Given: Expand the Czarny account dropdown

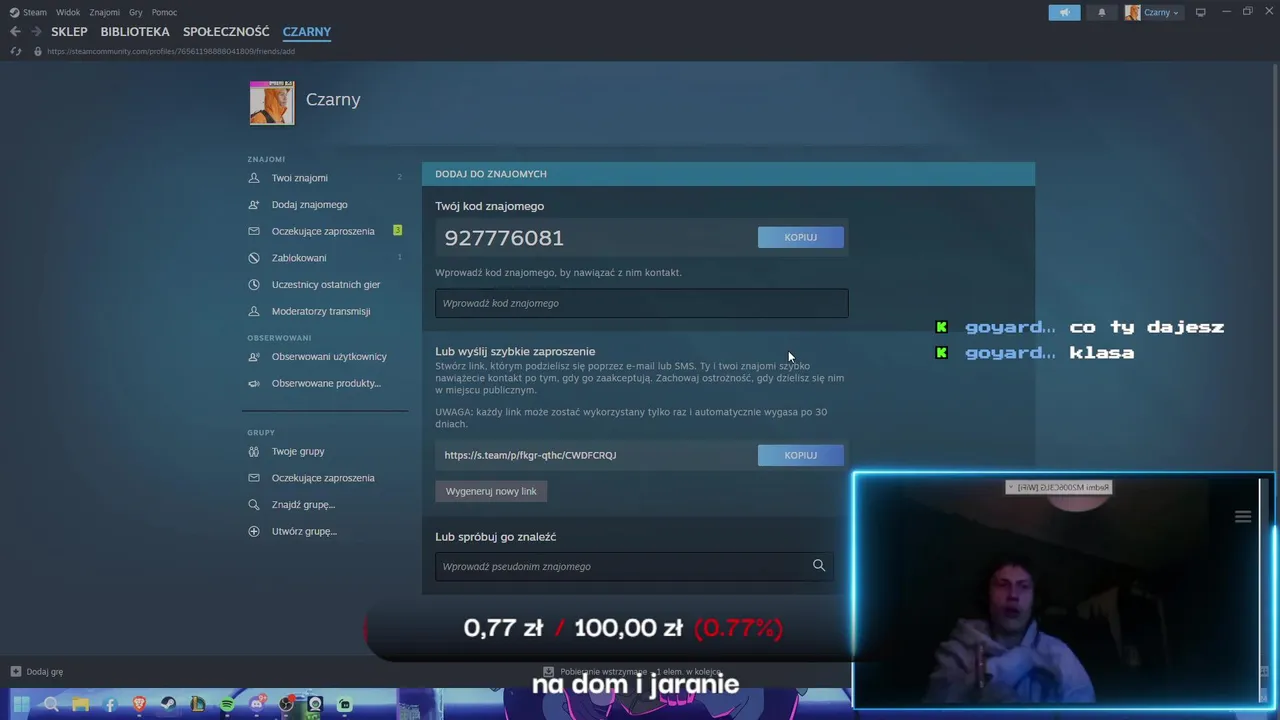Looking at the screenshot, I should 1153,12.
